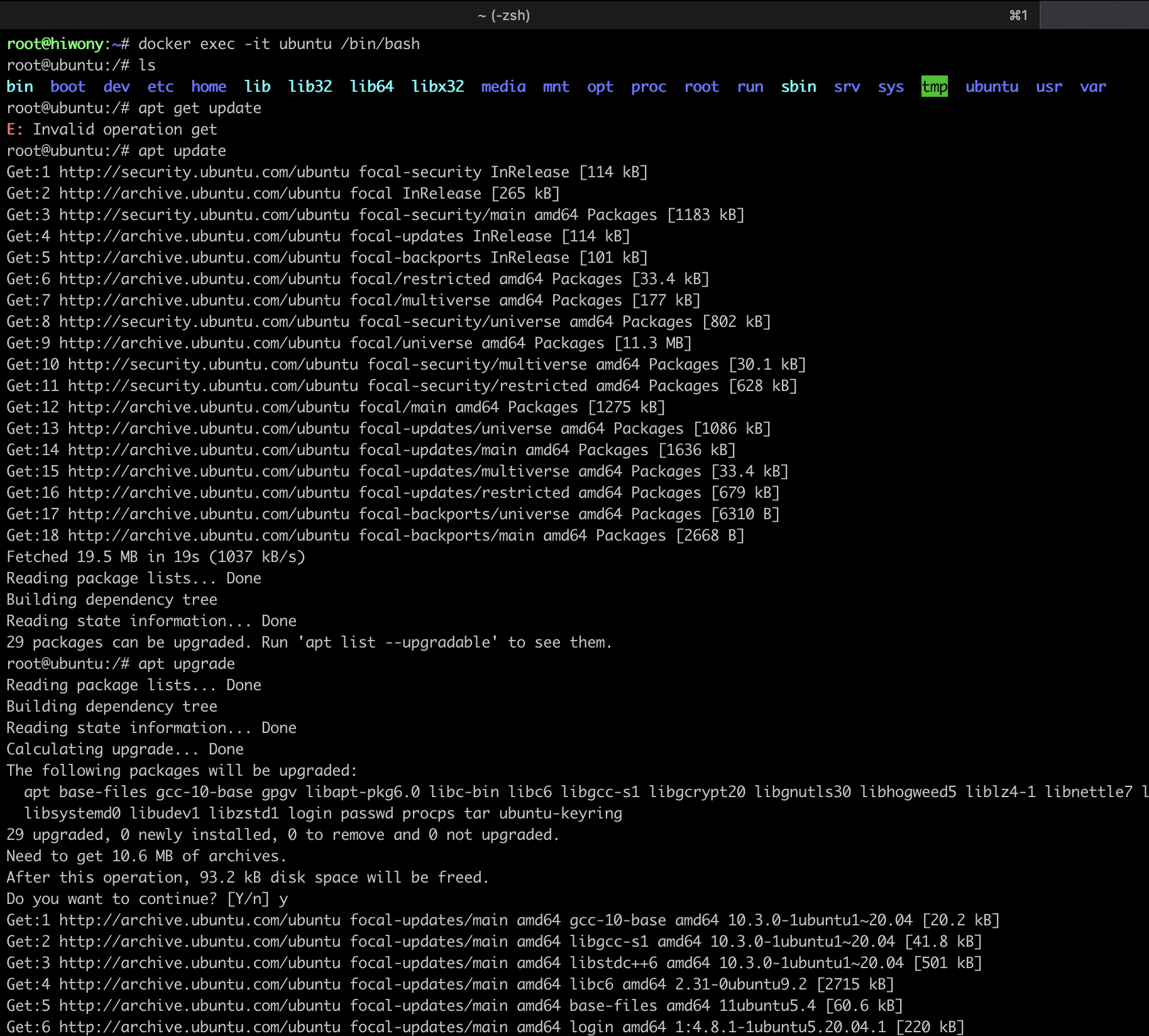Click the Get:5 focal-backports InRelease line

(x=327, y=258)
